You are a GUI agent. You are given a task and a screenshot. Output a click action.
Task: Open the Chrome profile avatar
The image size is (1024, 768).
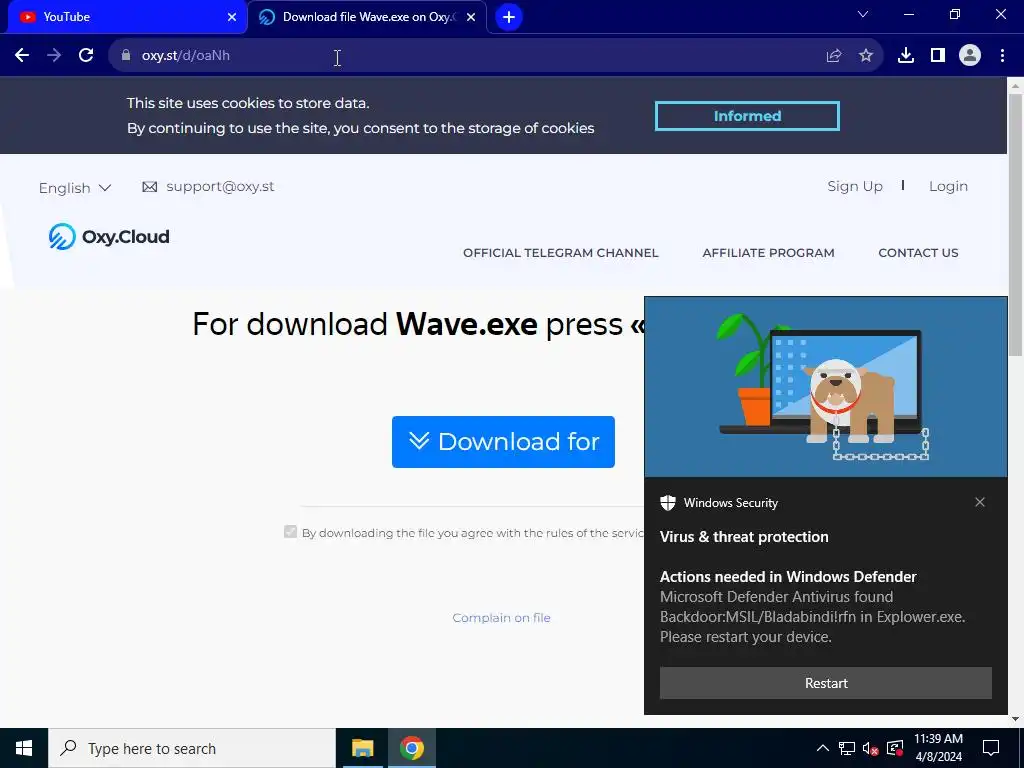[970, 56]
